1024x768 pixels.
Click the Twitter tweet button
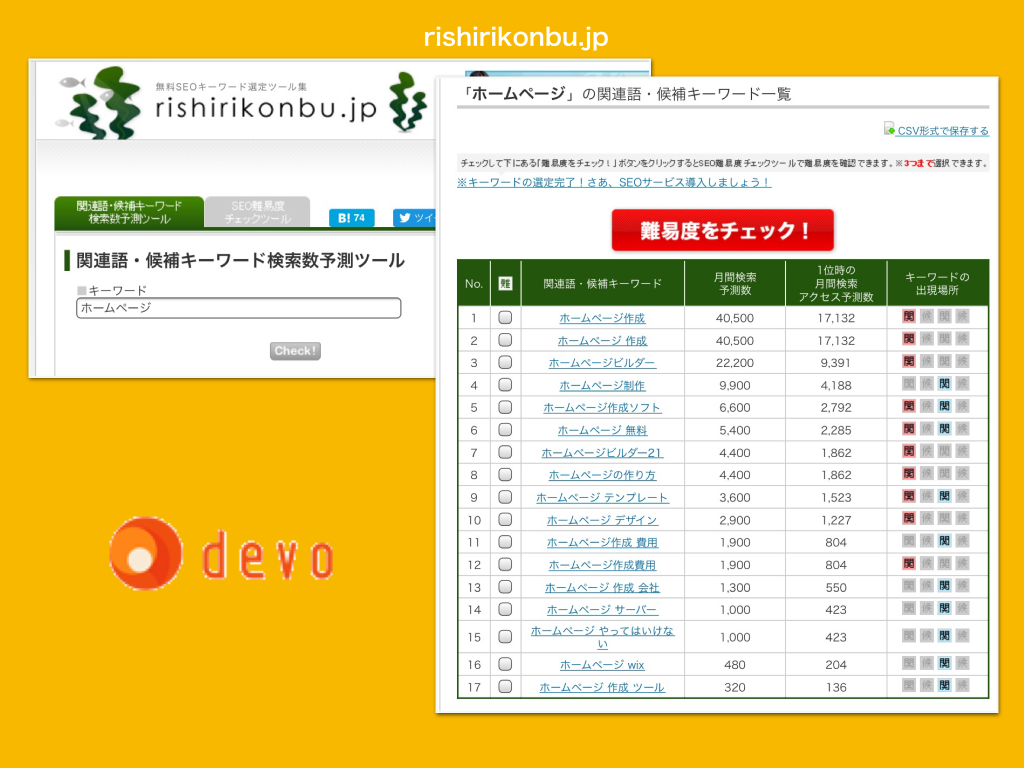tap(414, 217)
